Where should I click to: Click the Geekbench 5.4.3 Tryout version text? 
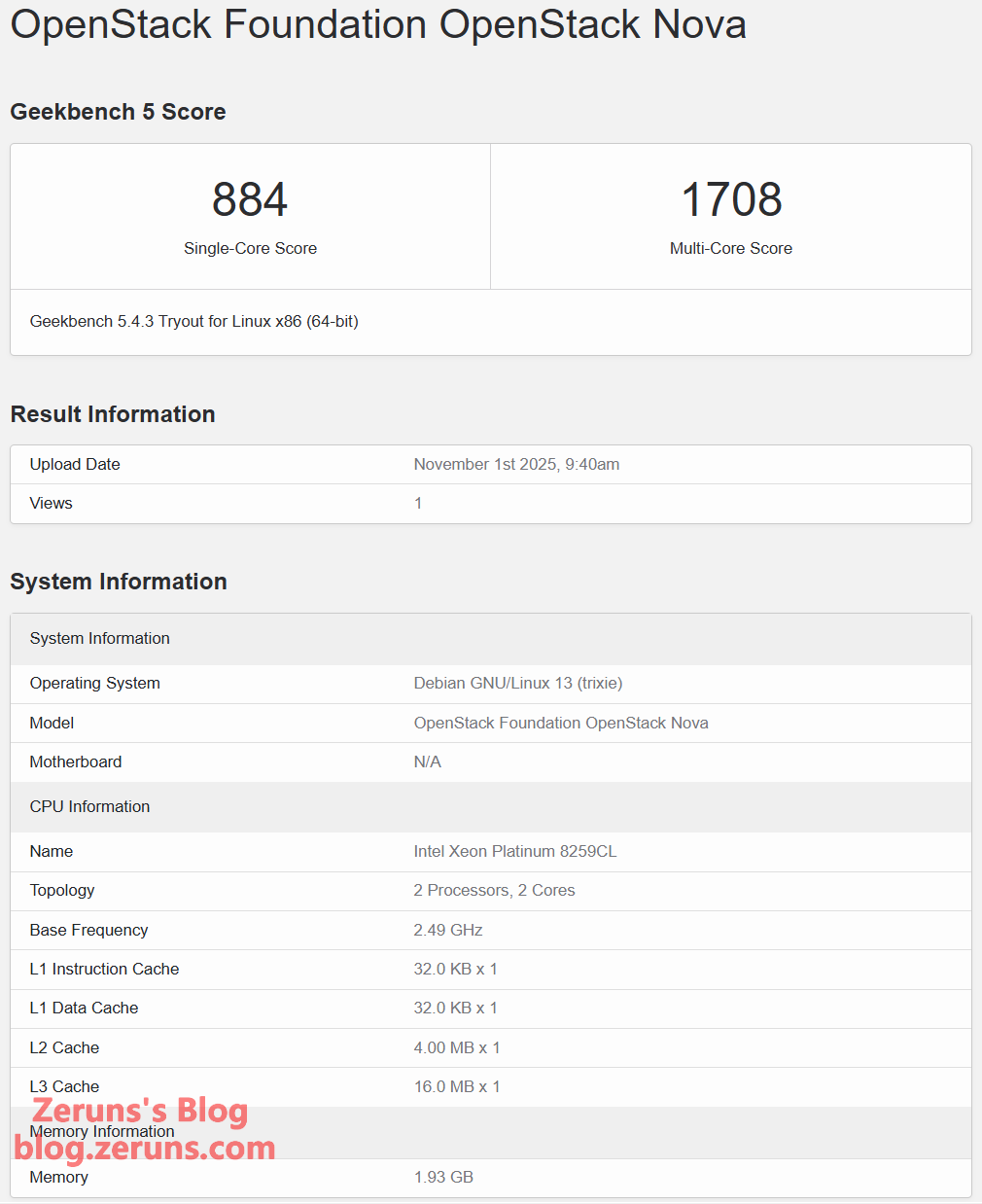pyautogui.click(x=193, y=322)
